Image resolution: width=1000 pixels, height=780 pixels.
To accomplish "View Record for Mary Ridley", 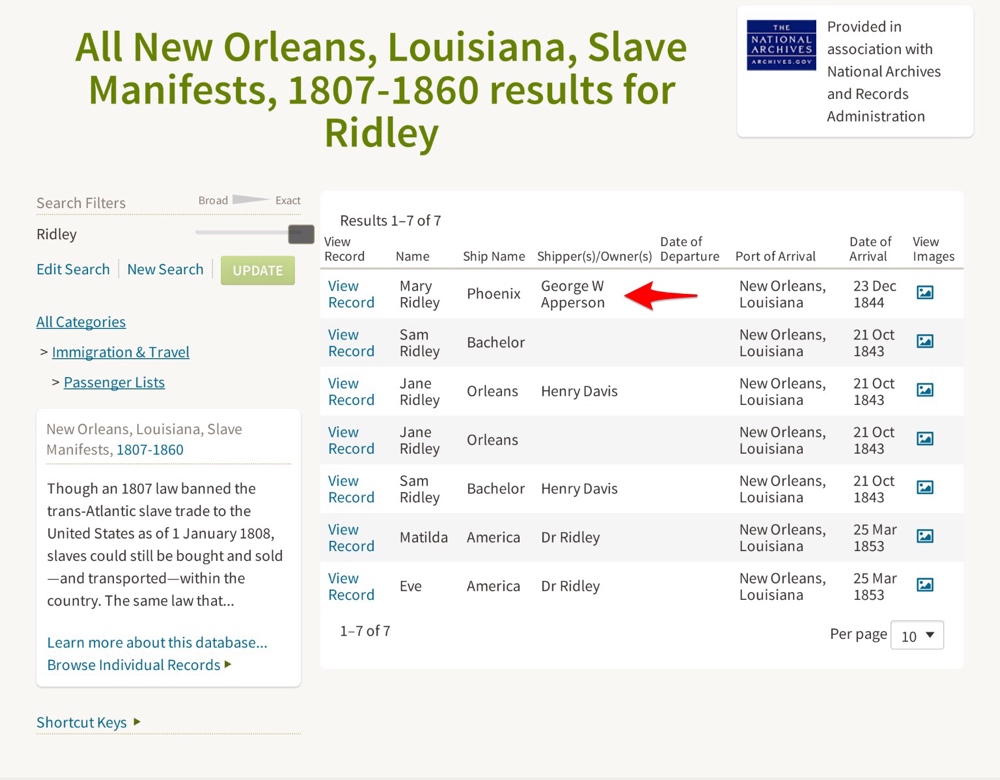I will click(x=350, y=294).
